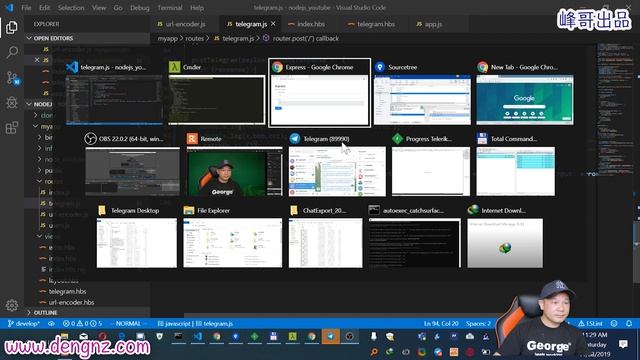
Task: Switch to the Cmder window thumbnail
Action: point(217,93)
